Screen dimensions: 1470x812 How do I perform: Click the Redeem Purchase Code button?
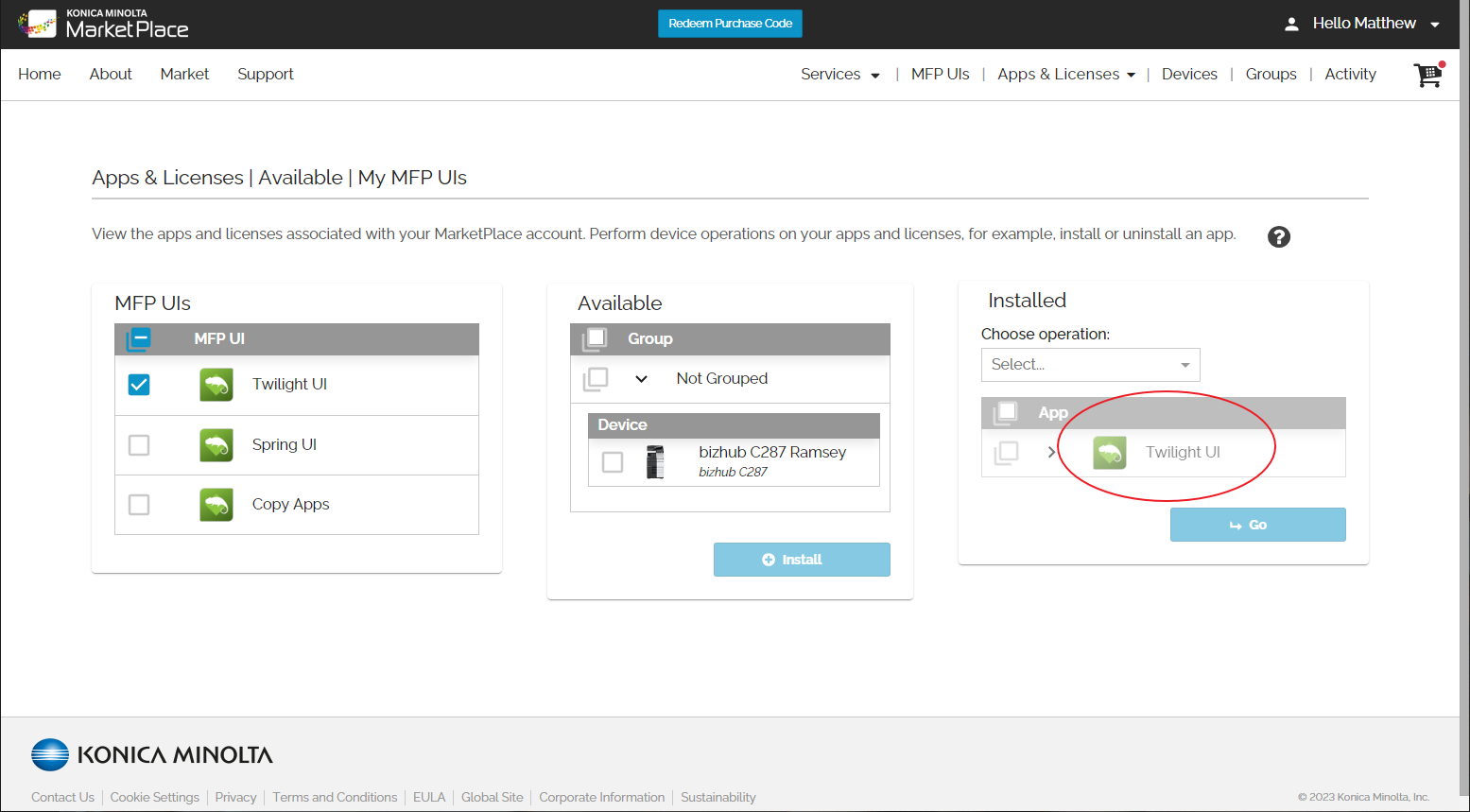pos(730,24)
